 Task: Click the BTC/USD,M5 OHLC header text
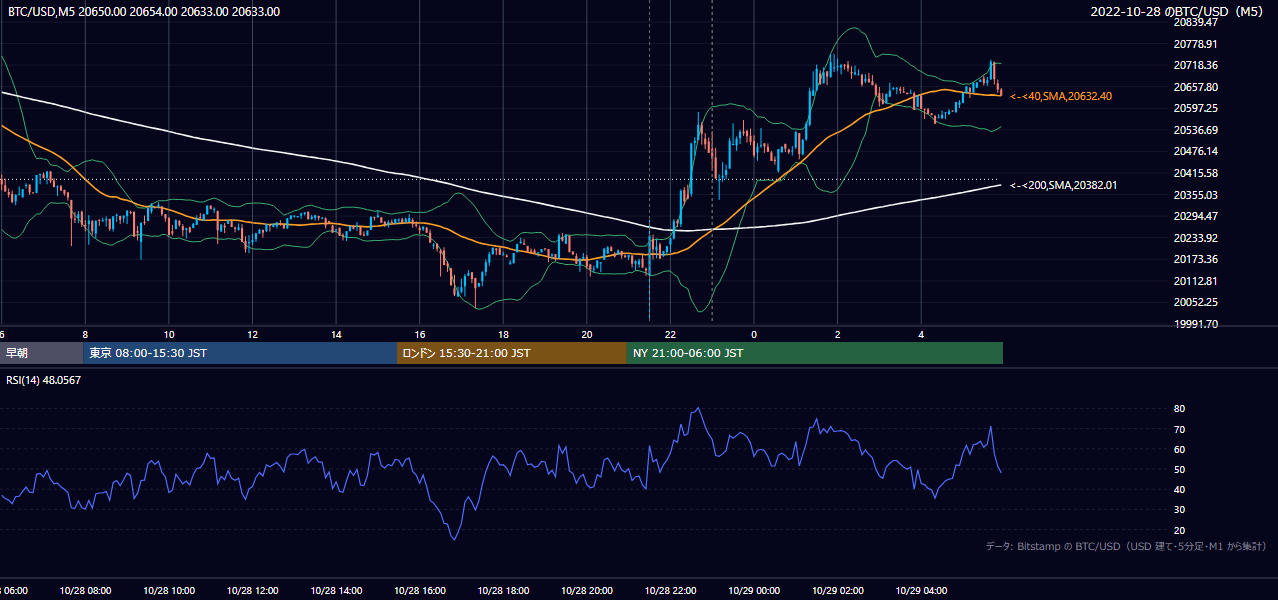pos(144,12)
